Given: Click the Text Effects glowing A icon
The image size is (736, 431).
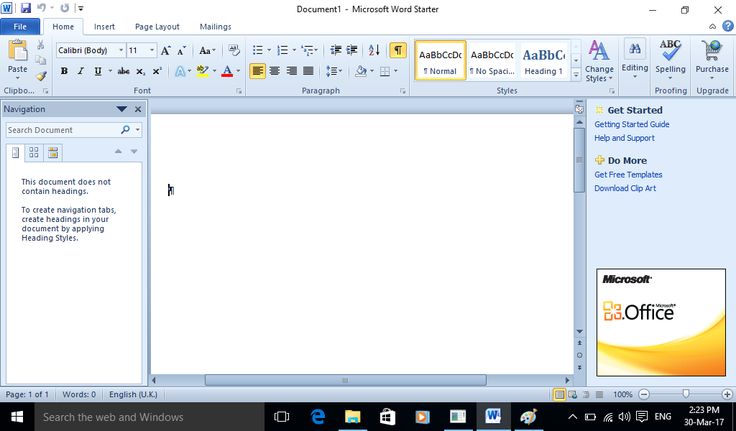Looking at the screenshot, I should tap(180, 71).
